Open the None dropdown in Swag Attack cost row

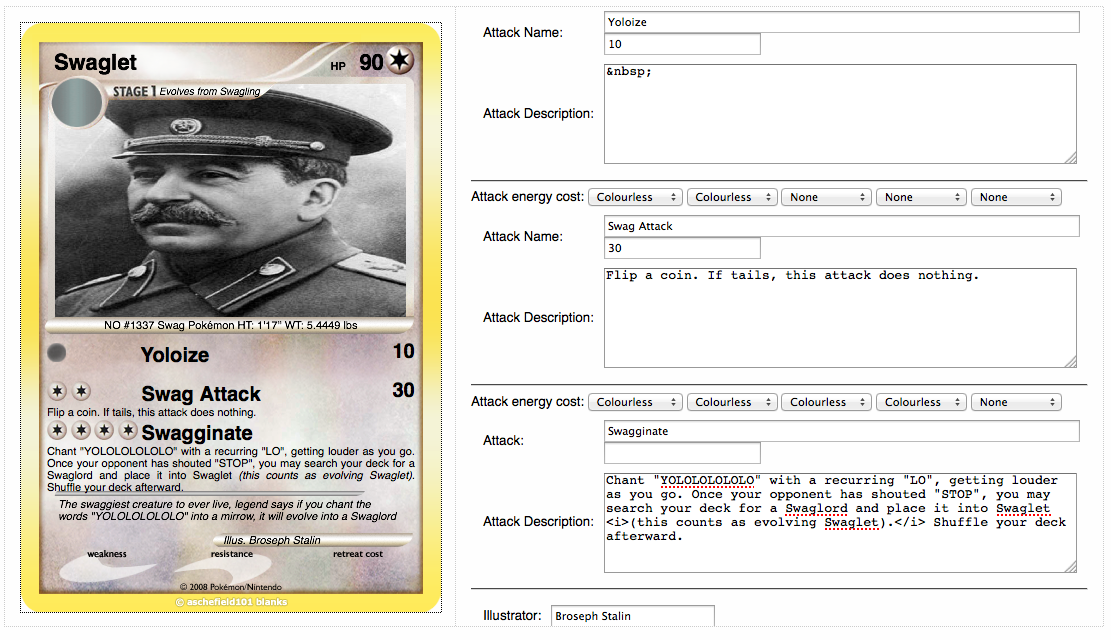point(1016,402)
